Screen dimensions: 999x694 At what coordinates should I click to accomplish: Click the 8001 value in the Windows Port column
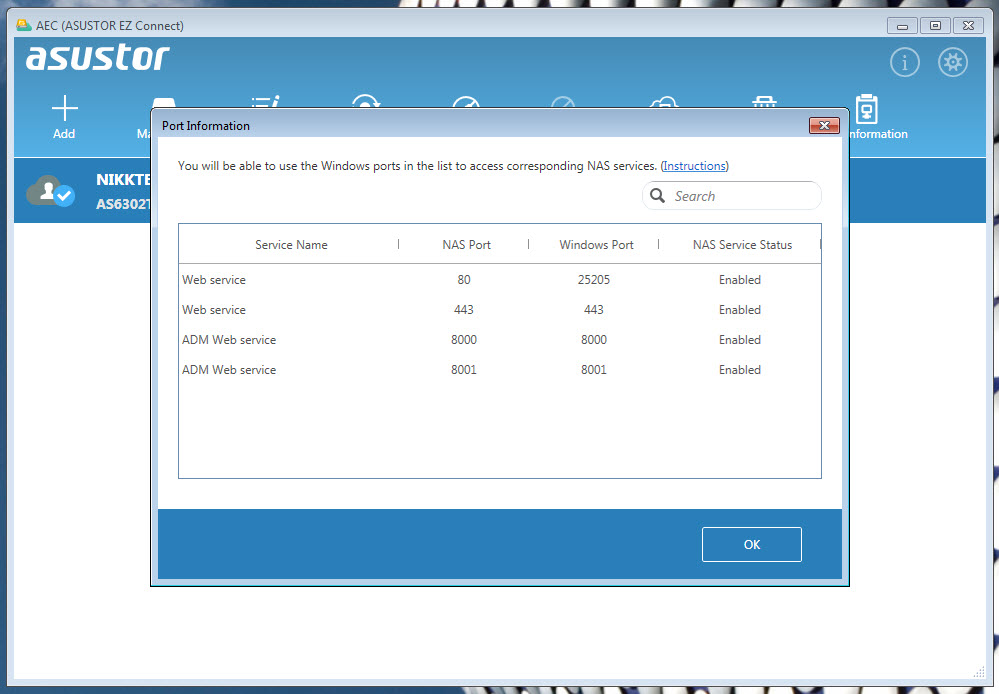pyautogui.click(x=594, y=370)
